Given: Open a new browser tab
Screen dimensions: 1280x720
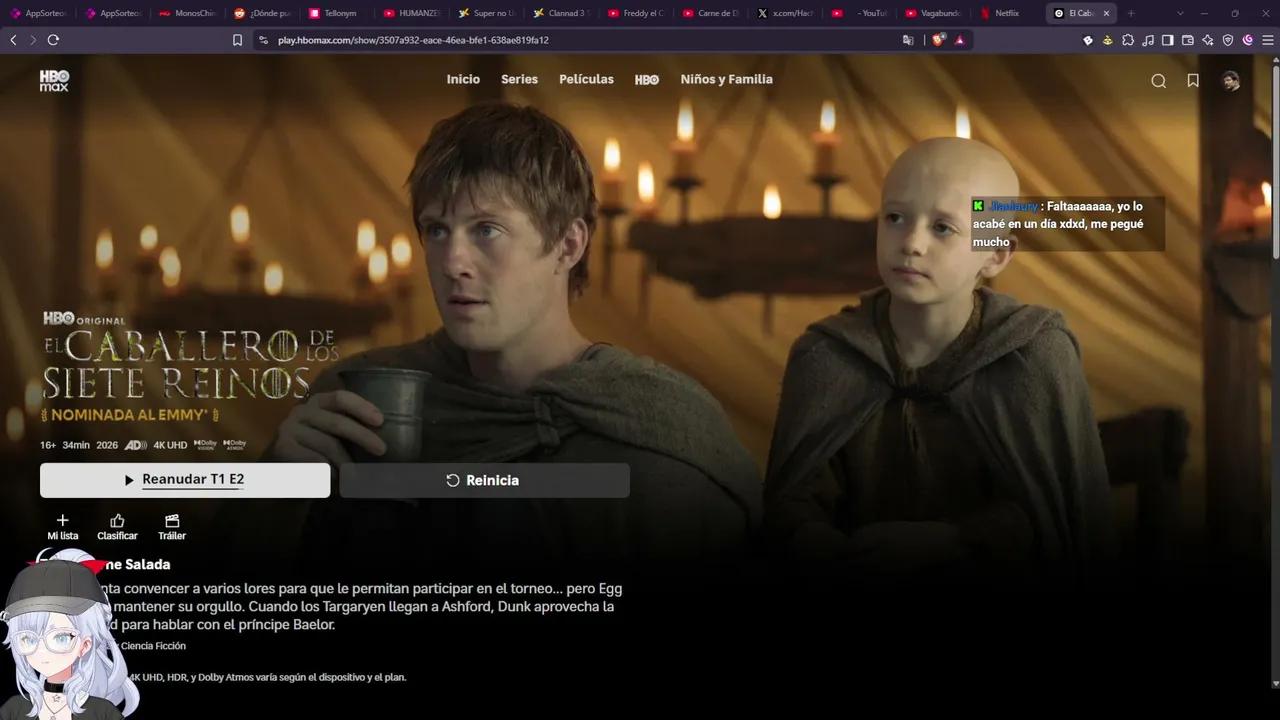Looking at the screenshot, I should pos(1131,13).
